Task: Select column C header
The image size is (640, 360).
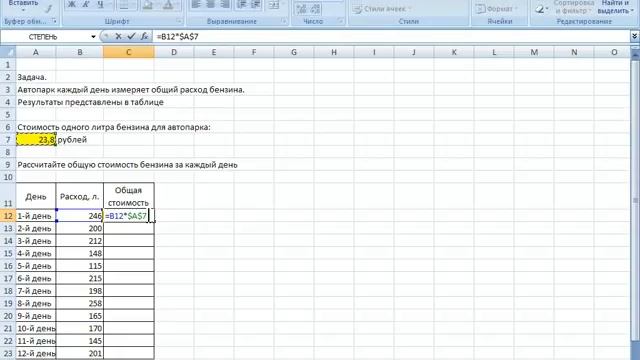Action: (x=129, y=52)
